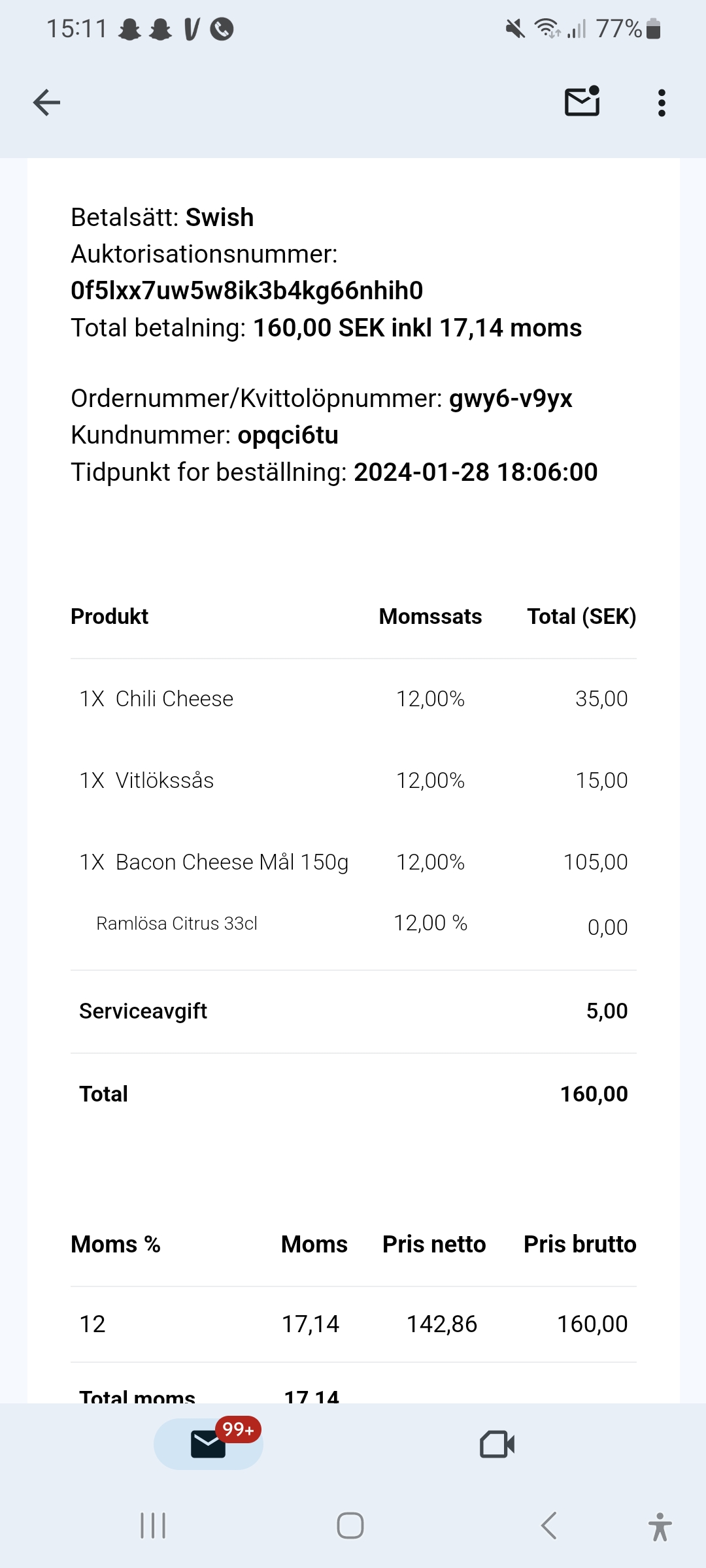Tap the order timestamp 2024-01-28 18:06:00
706x1568 pixels.
point(475,472)
